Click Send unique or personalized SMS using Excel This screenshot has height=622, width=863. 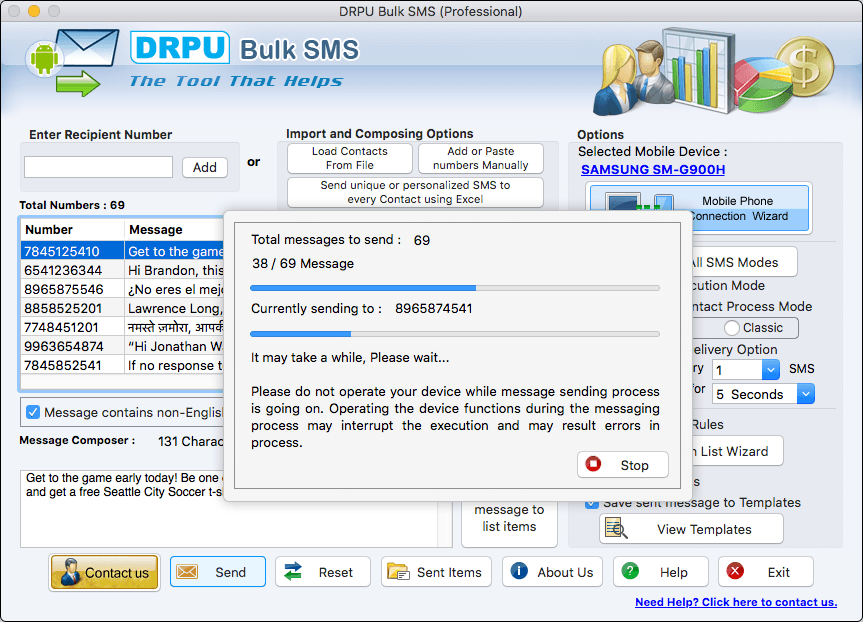(x=415, y=192)
